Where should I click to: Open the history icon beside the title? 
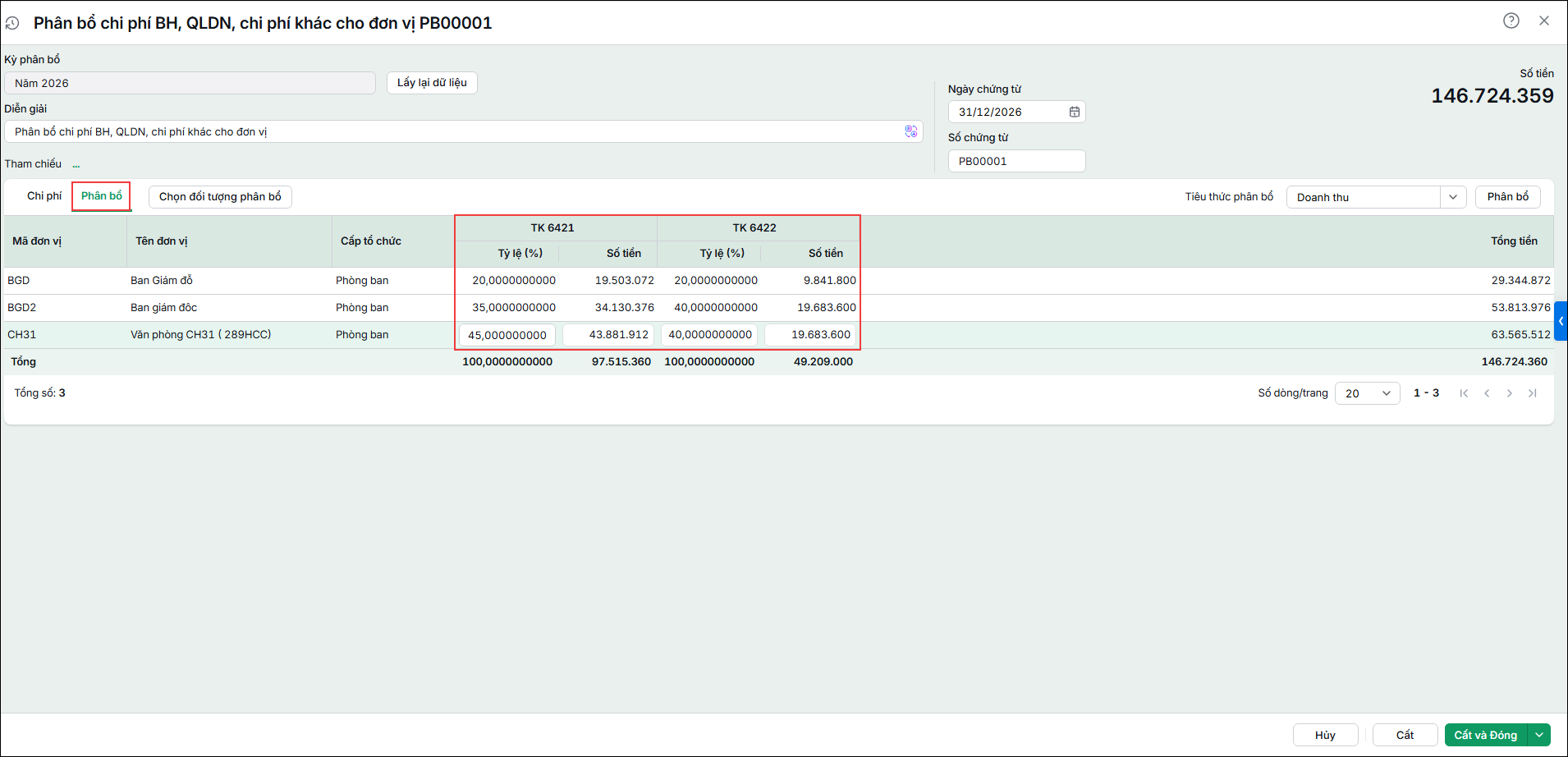tap(12, 23)
